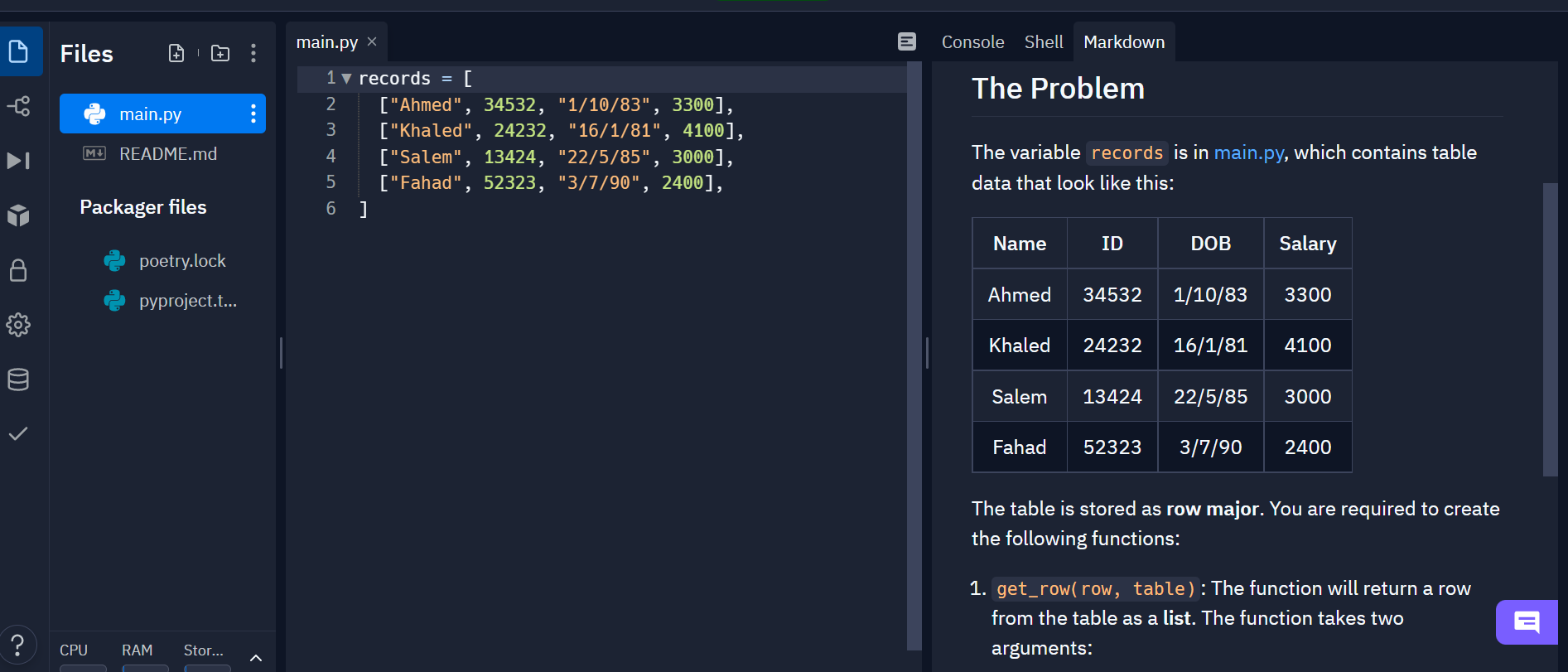This screenshot has width=1568, height=672.
Task: Open the Files panel three-dot menu
Action: point(253,53)
